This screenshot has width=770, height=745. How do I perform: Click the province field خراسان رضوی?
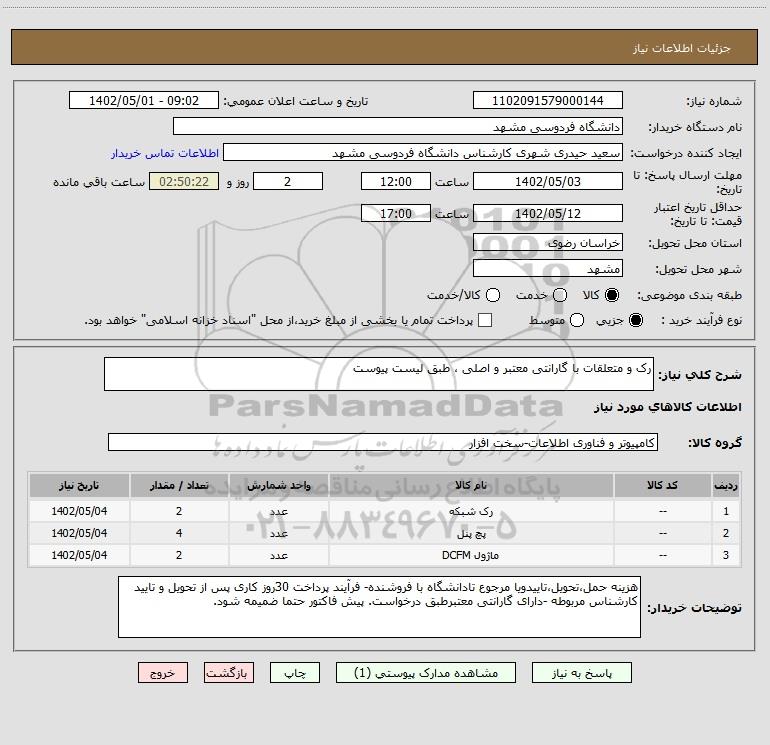[x=548, y=242]
